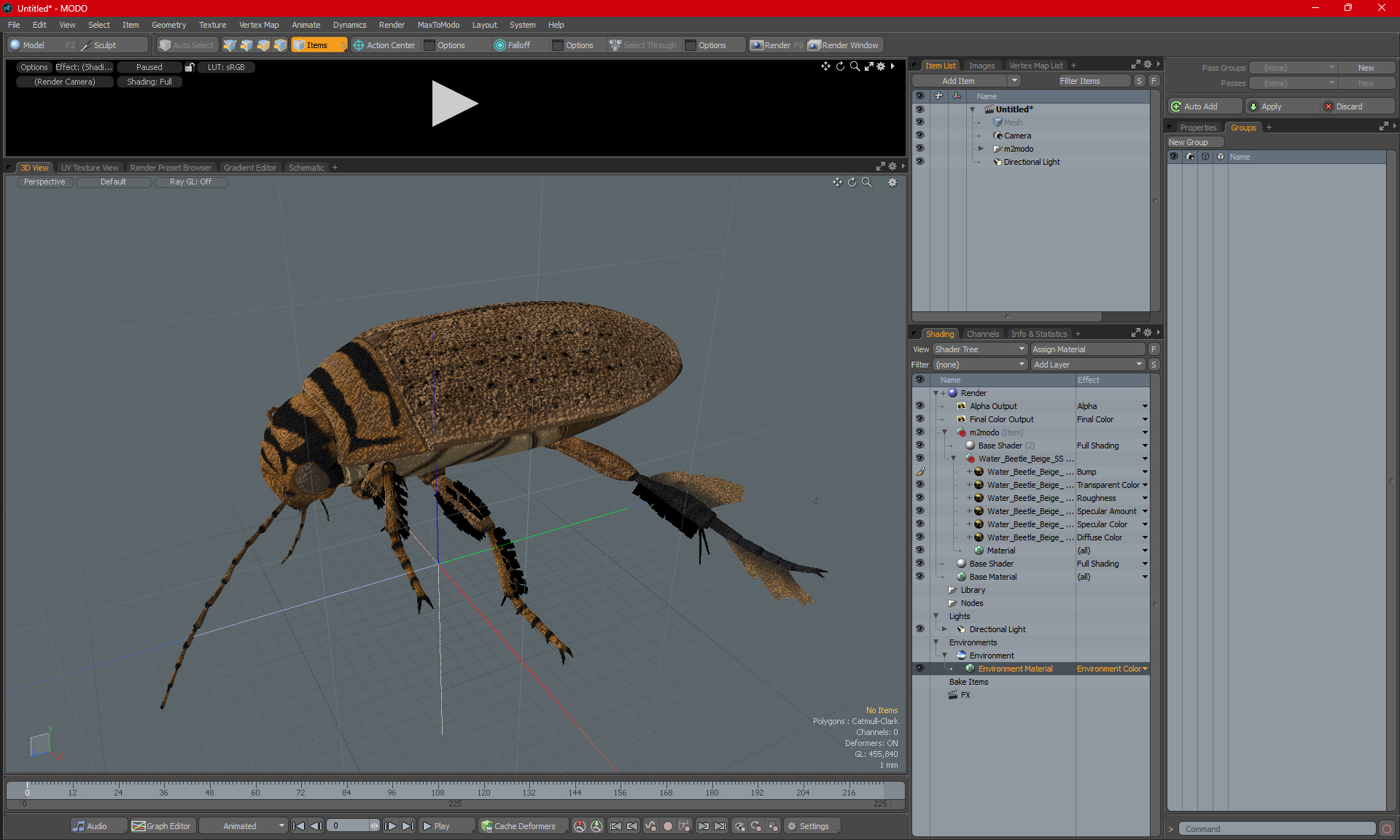The width and height of the screenshot is (1400, 840).
Task: Click the preview zoom magnifier icon
Action: 855,66
